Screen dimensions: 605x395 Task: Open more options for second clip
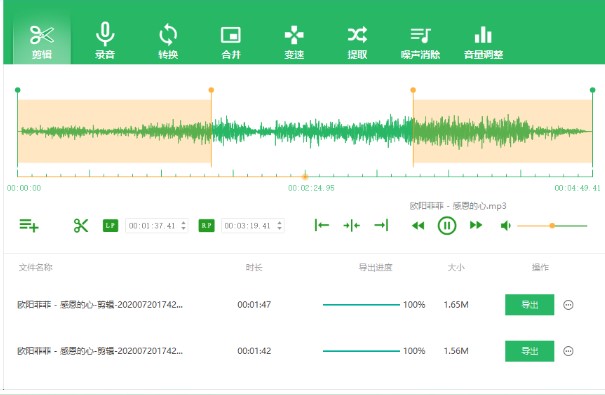(568, 351)
